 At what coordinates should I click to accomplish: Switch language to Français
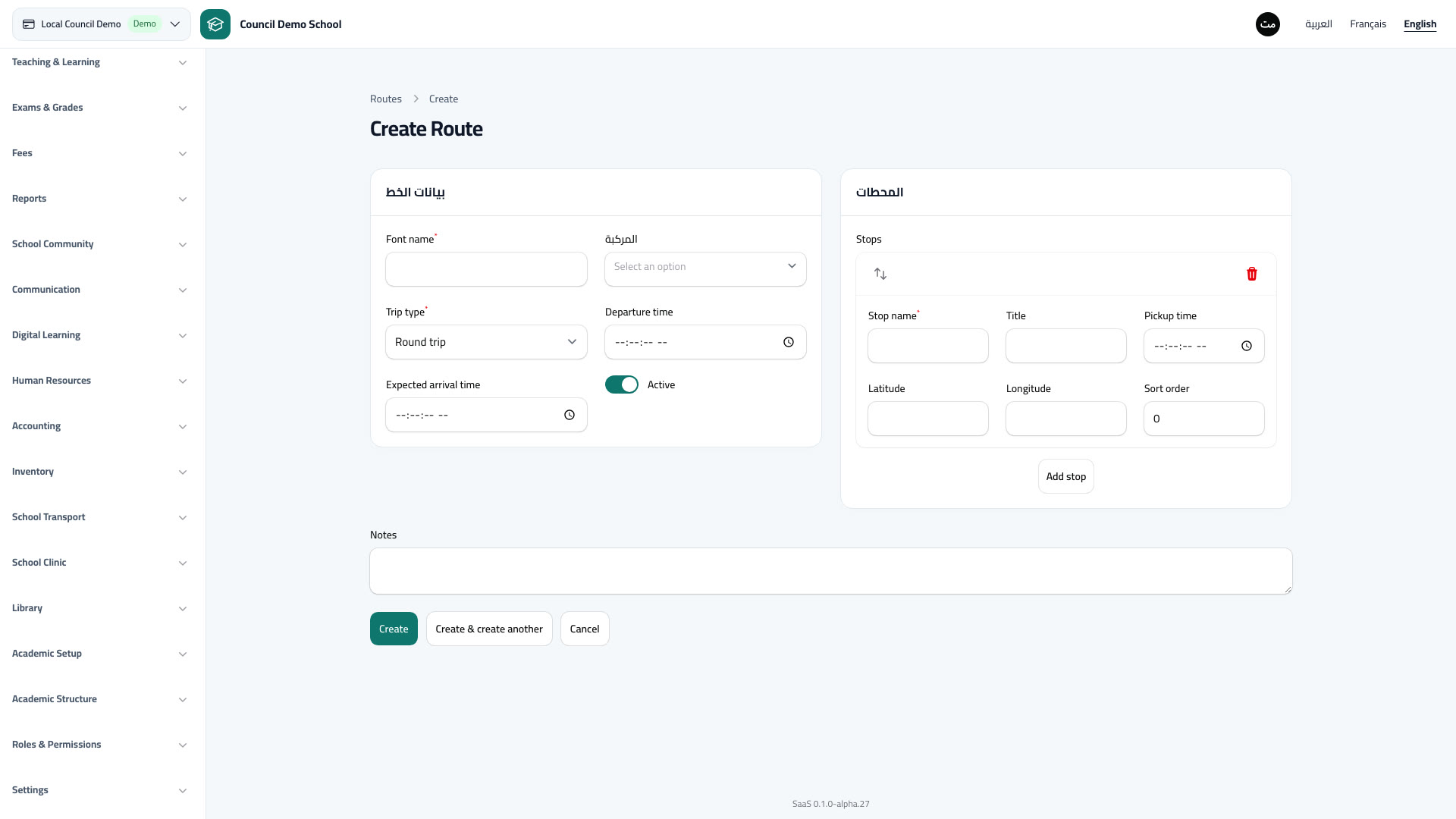click(1368, 24)
